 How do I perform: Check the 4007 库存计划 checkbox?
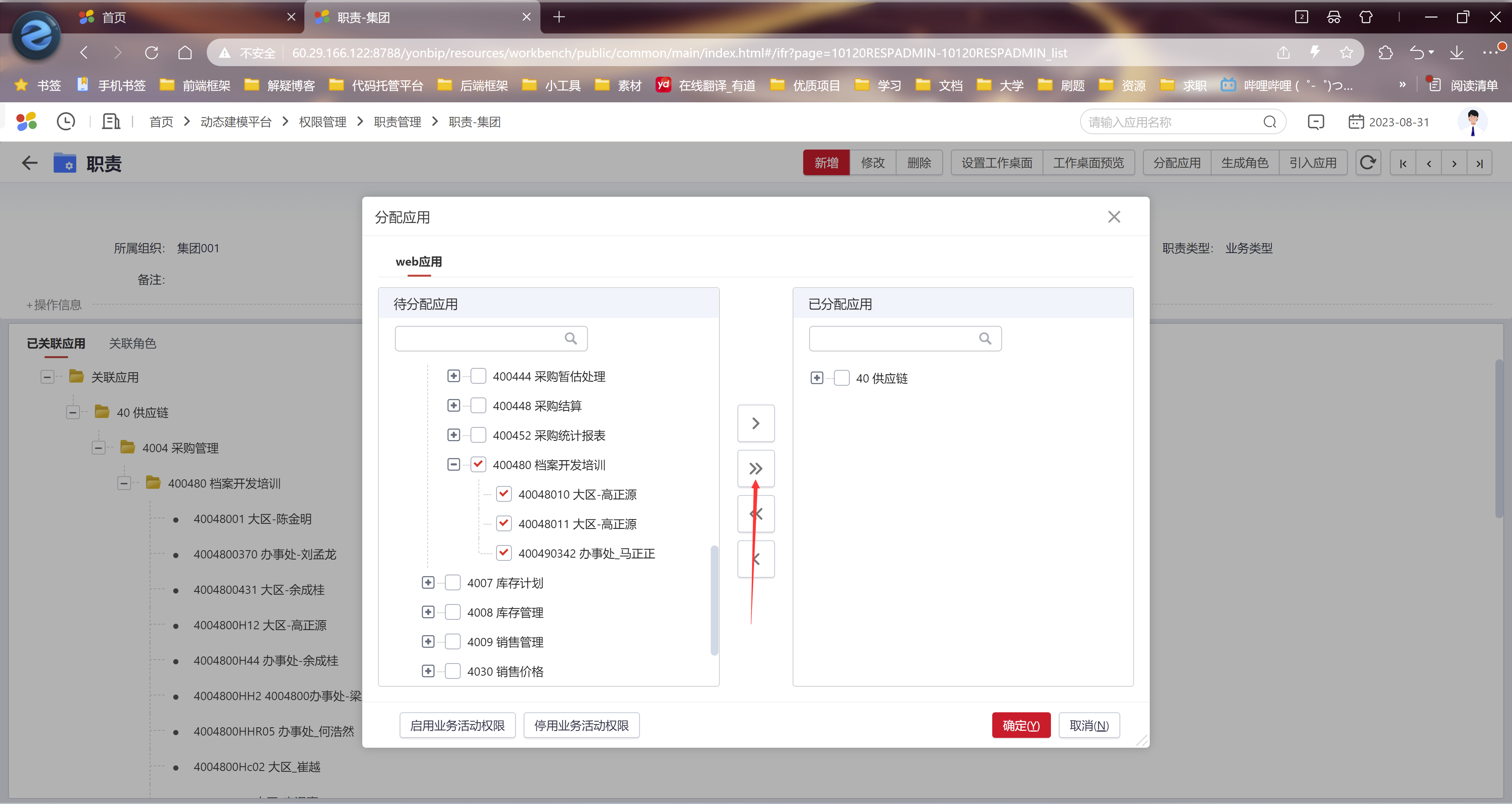(x=452, y=582)
